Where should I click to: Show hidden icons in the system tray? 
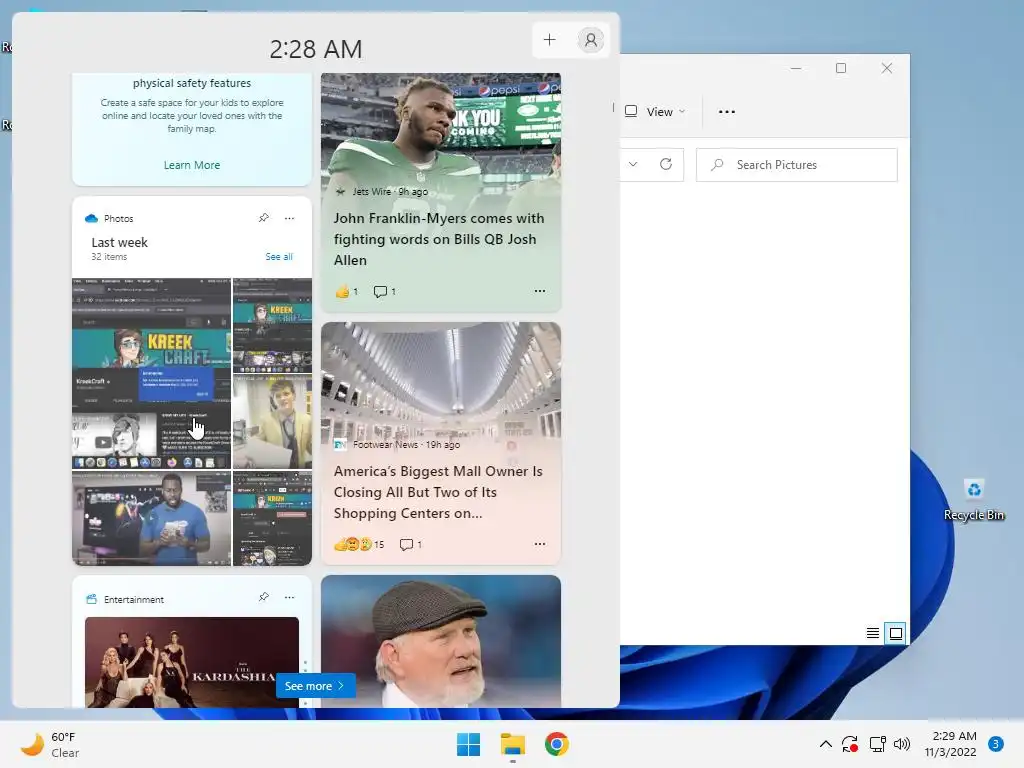coord(825,744)
